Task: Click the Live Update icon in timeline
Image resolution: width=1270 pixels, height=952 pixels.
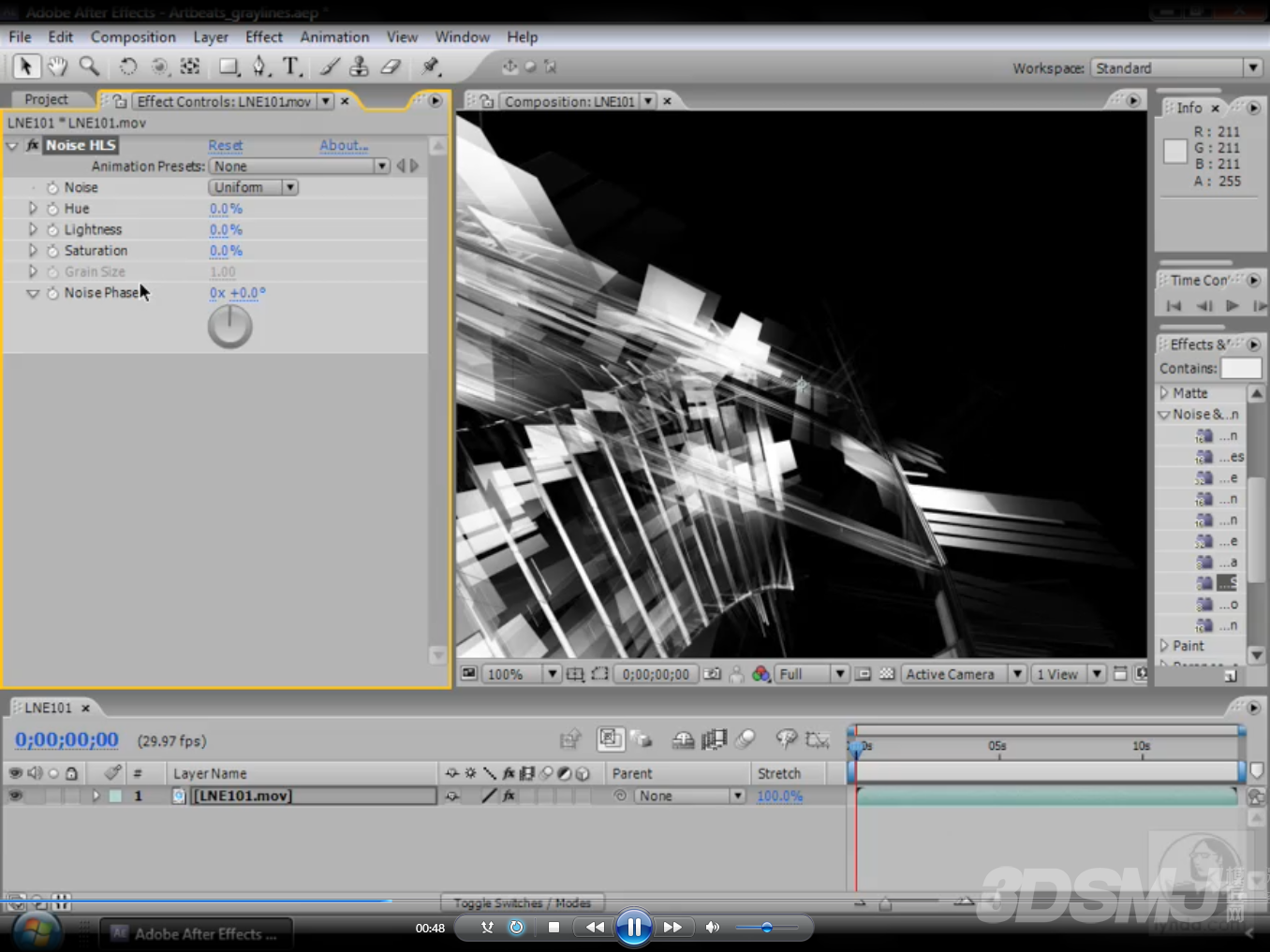Action: pos(611,740)
